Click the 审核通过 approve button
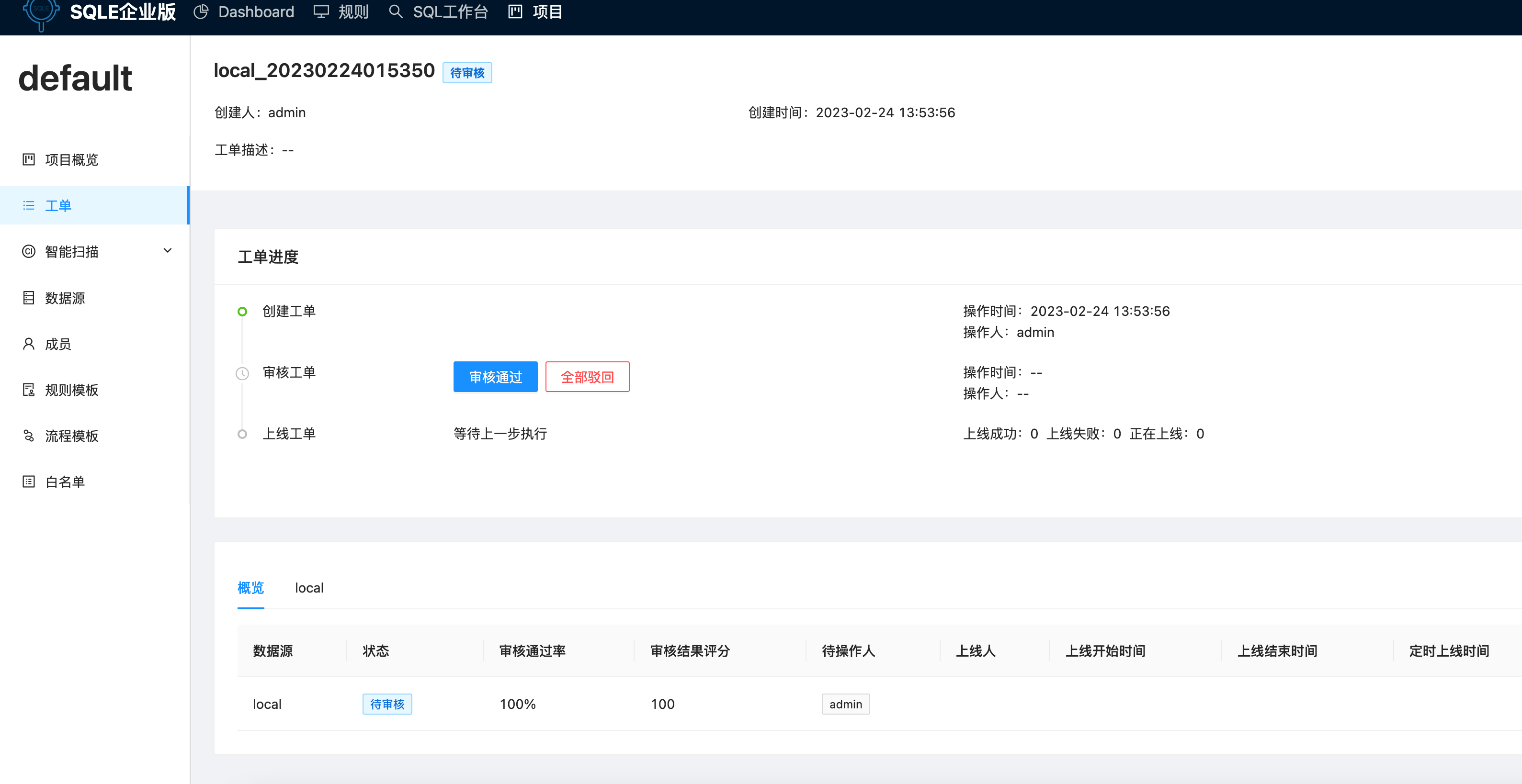Screen dimensions: 1522x784 (495, 377)
